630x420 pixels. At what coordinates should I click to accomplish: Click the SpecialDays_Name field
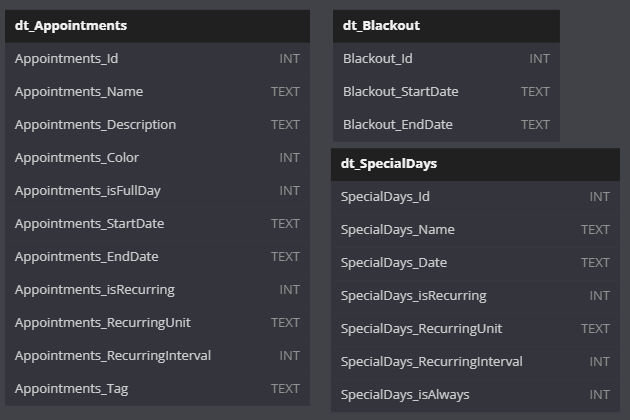point(475,230)
